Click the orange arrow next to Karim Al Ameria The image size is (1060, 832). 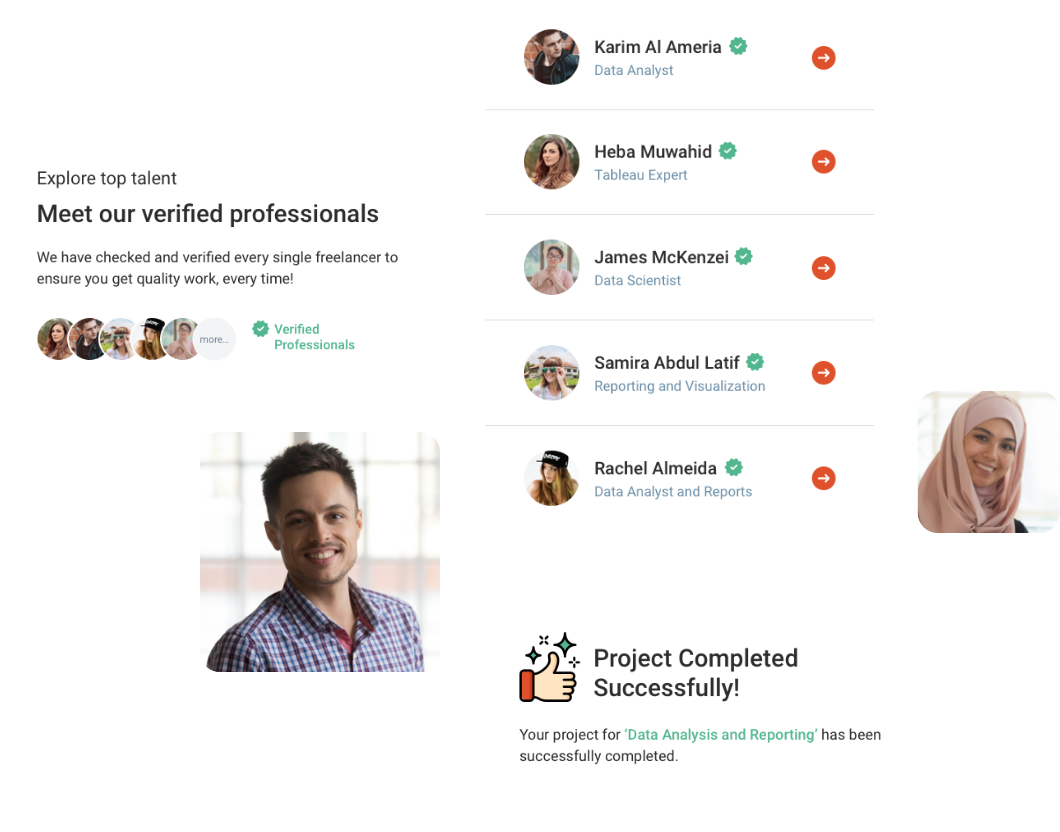pyautogui.click(x=823, y=58)
